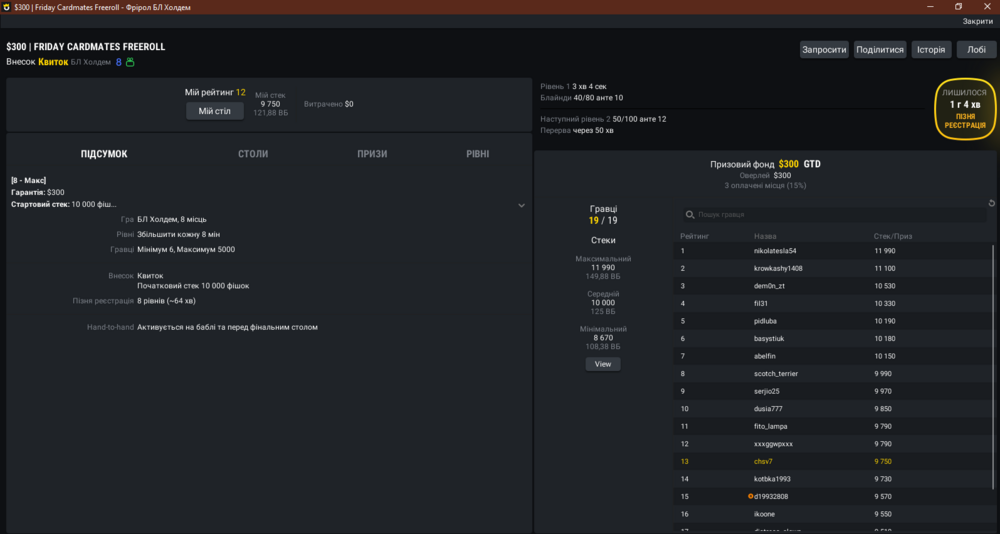Click the View stacks button
The height and width of the screenshot is (534, 1000).
click(x=603, y=364)
